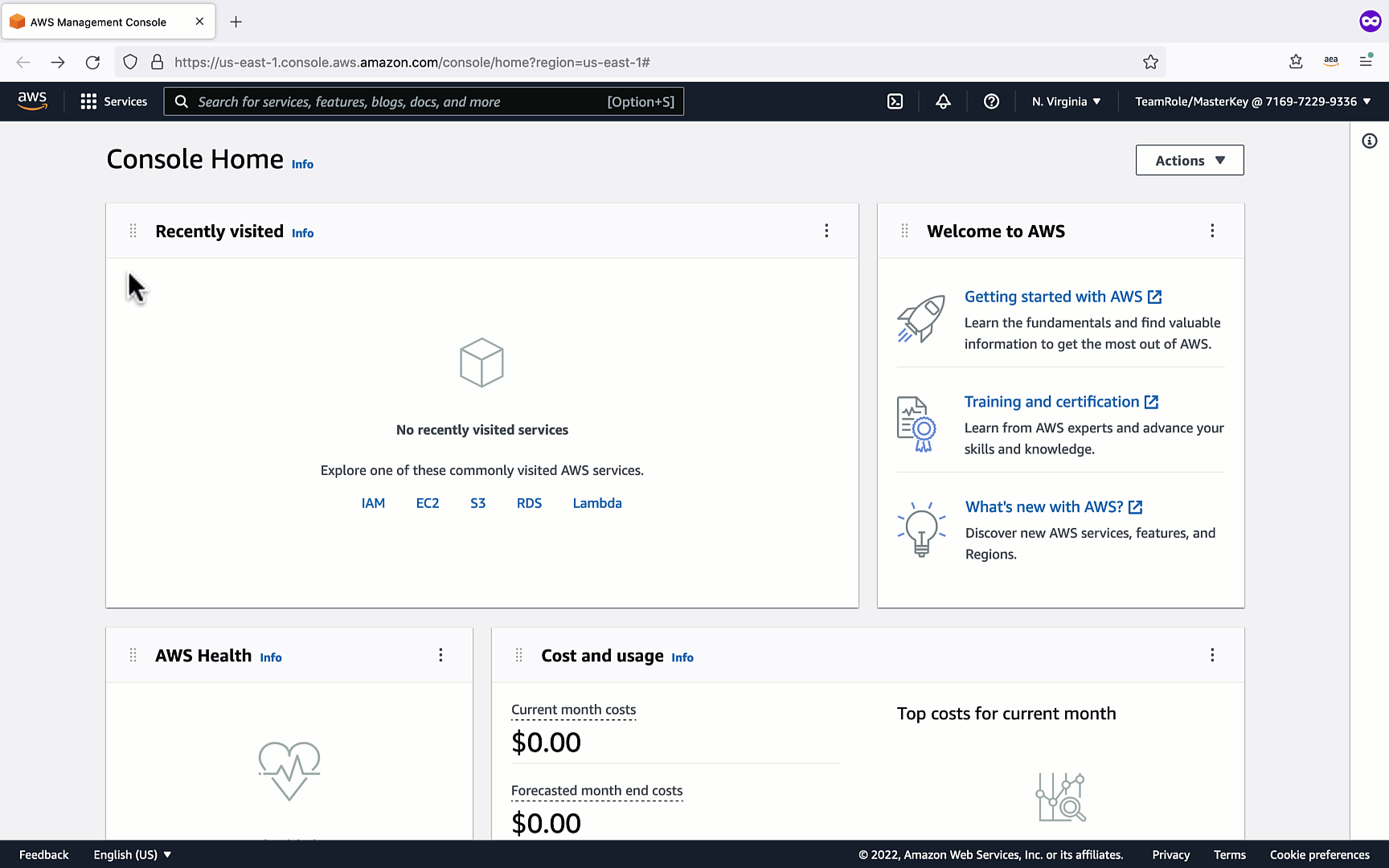Open Cost and usage widget options menu

1212,655
